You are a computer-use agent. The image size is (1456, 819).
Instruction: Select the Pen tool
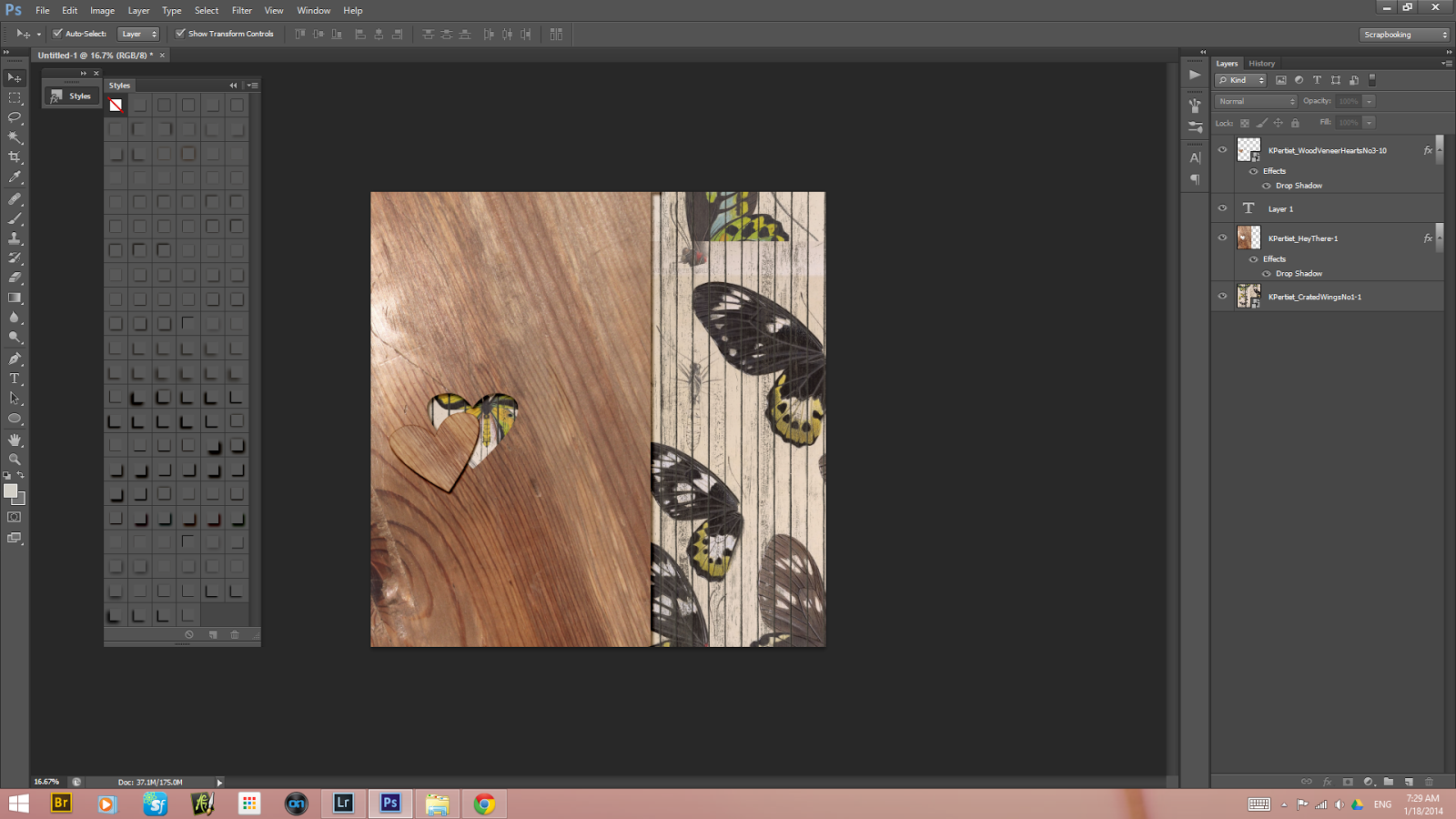tap(15, 359)
